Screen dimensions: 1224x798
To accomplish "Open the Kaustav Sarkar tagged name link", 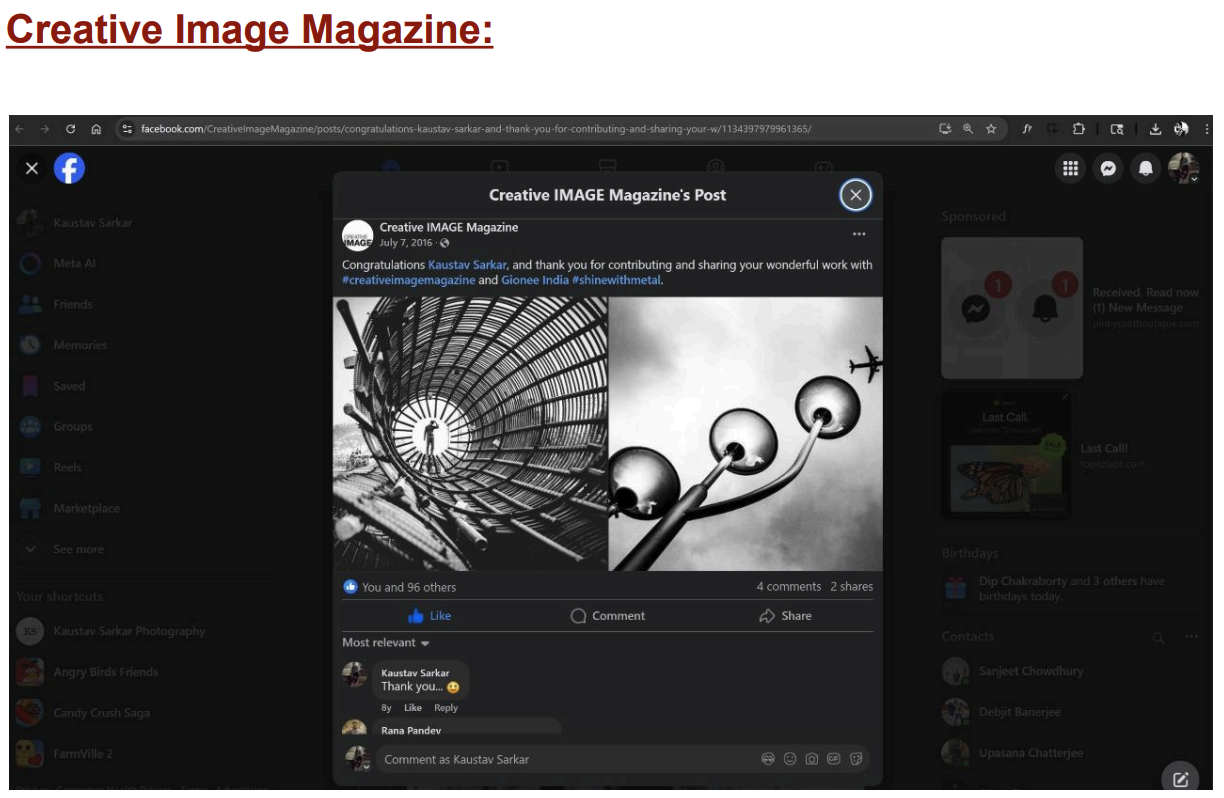I will [x=467, y=265].
